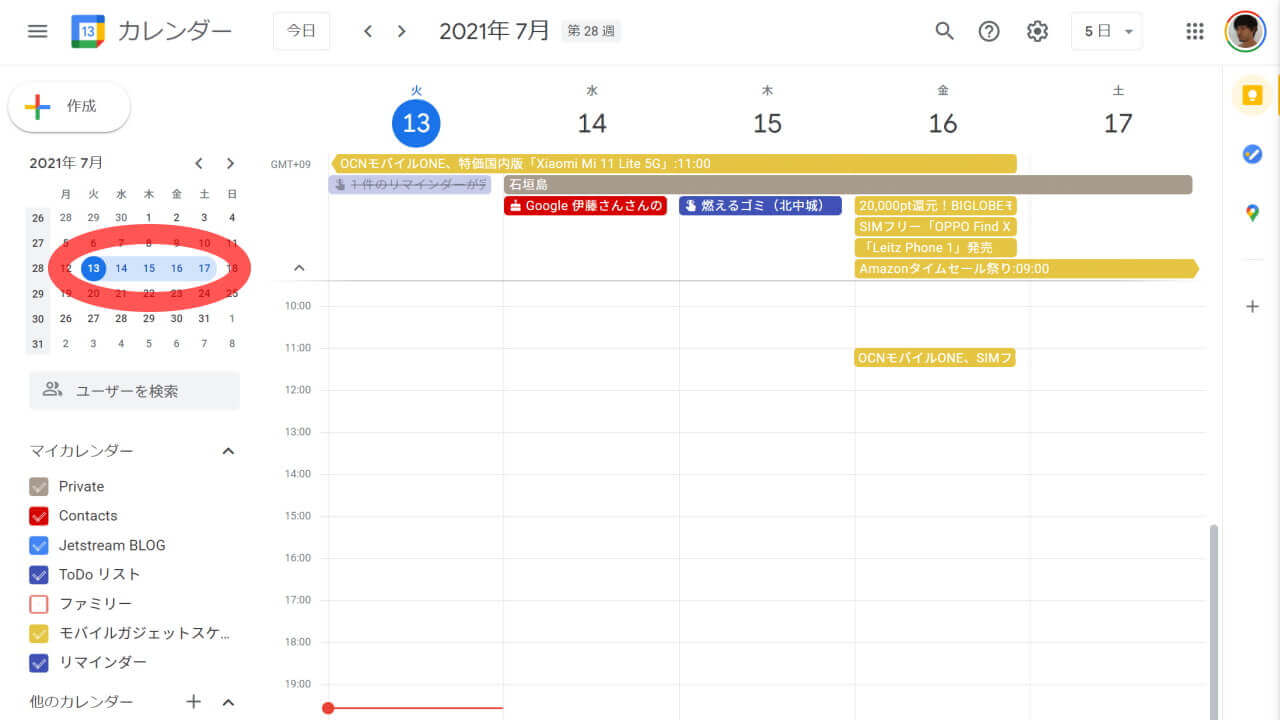The width and height of the screenshot is (1280, 720).
Task: Open the 5日 view dropdown
Action: (1106, 31)
